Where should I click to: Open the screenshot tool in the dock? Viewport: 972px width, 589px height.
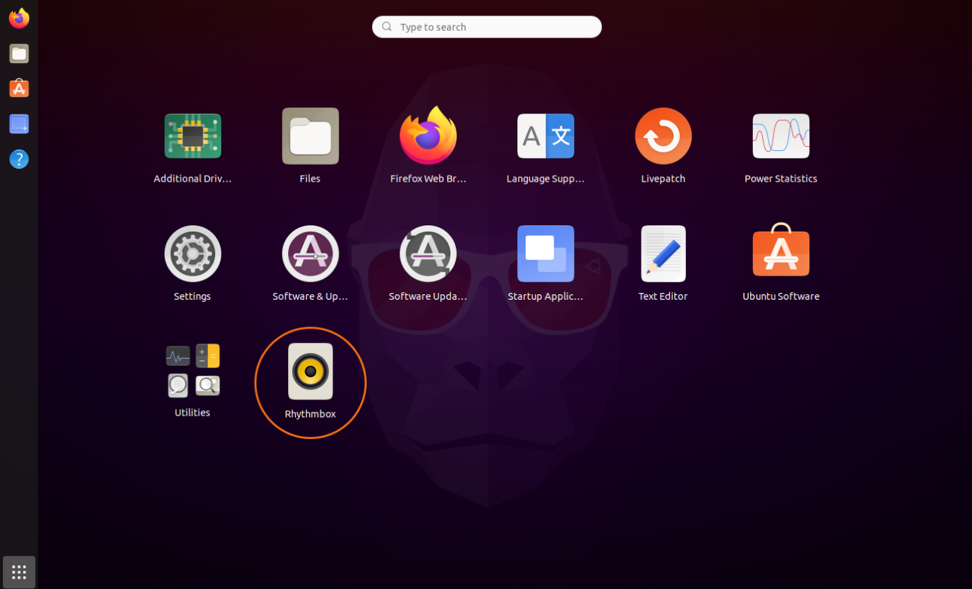(x=19, y=124)
